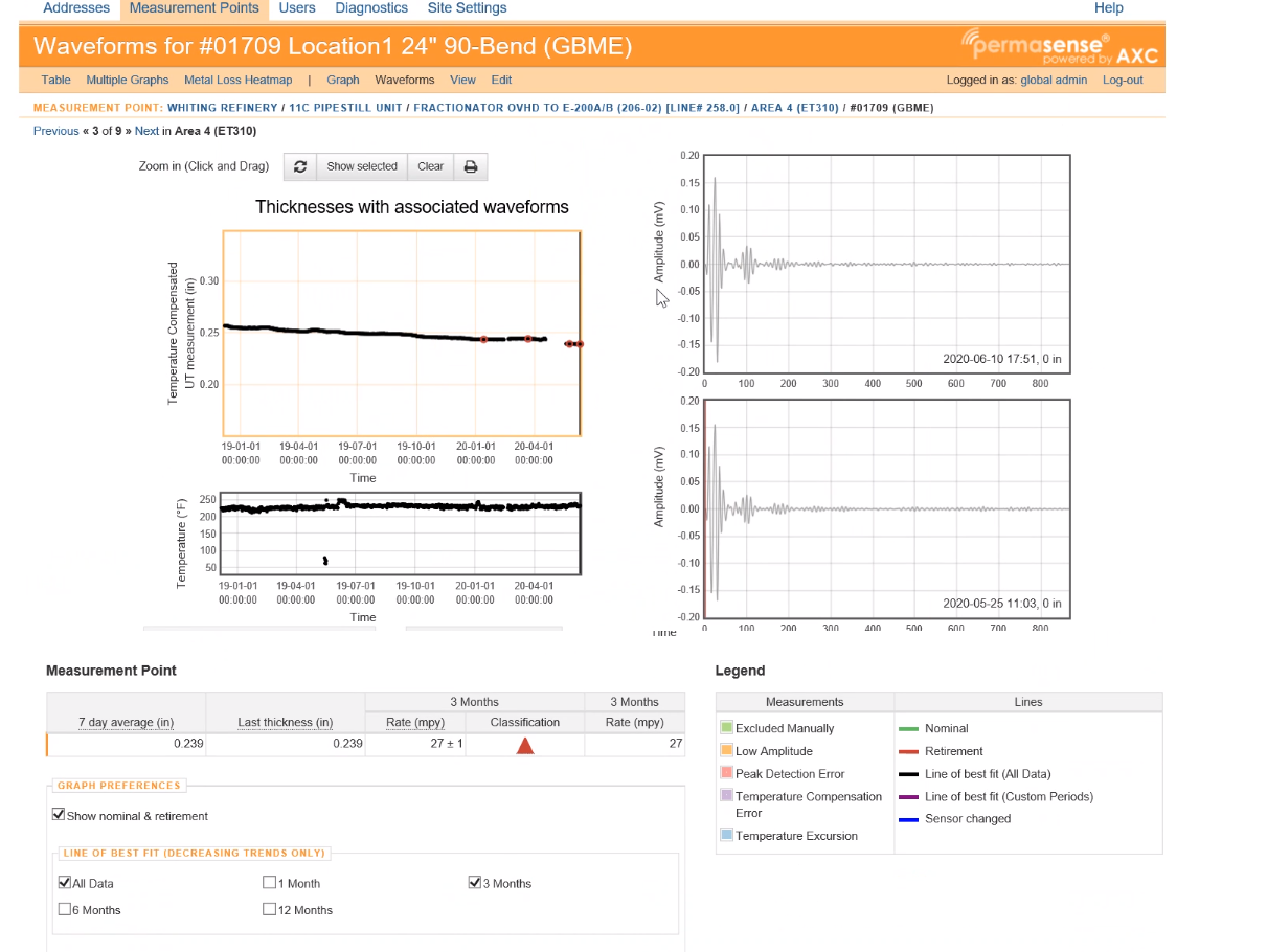The image size is (1267, 952).
Task: Click the Excluded Manually green swatch
Action: pos(726,728)
